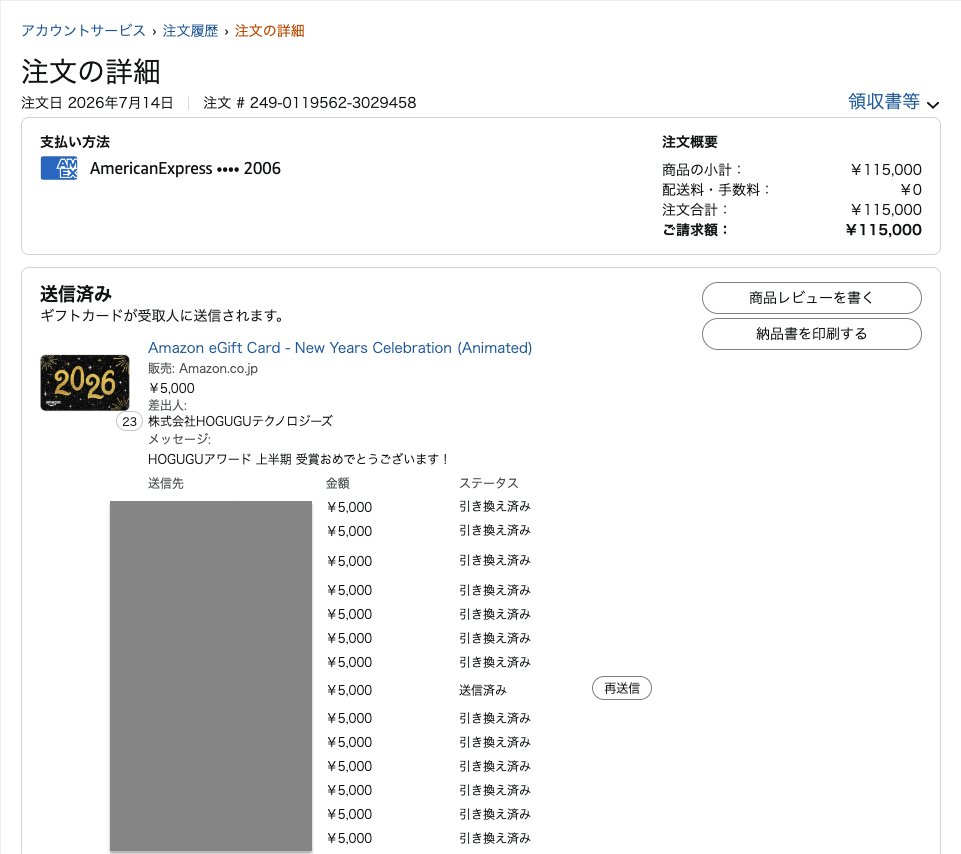Click the 再送信 button
Viewport: 961px width, 854px height.
coord(621,688)
